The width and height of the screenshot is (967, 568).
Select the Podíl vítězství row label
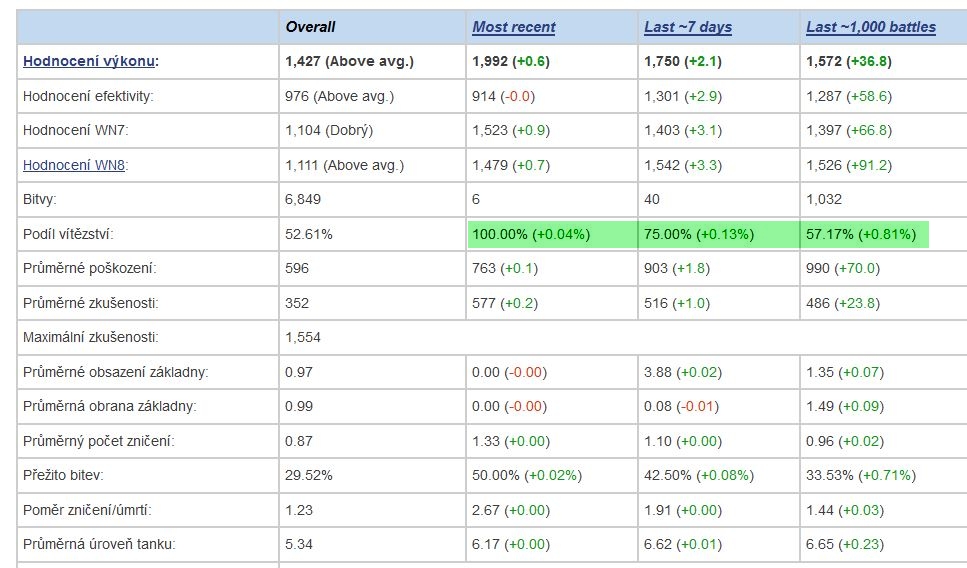pyautogui.click(x=68, y=234)
